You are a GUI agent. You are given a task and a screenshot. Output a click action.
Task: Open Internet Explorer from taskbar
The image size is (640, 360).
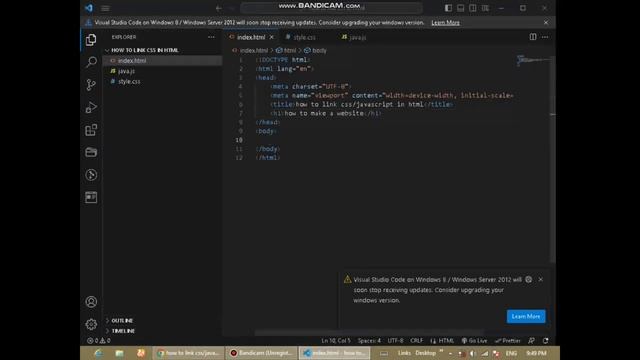(98, 353)
